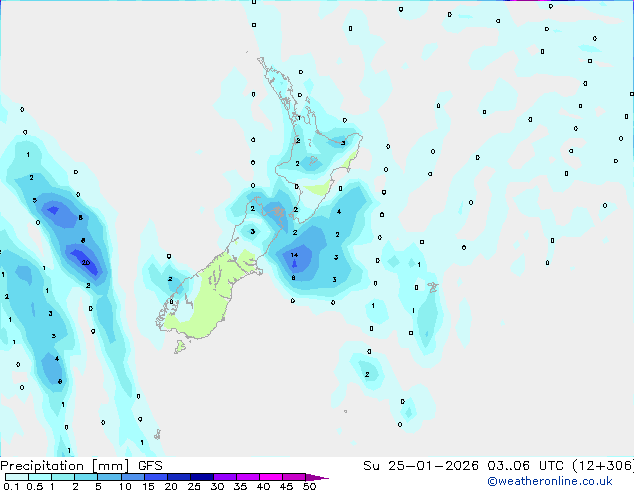Click the purple arrow tip beyond 50 on legend
Screen dimensions: 634x490
[317, 477]
